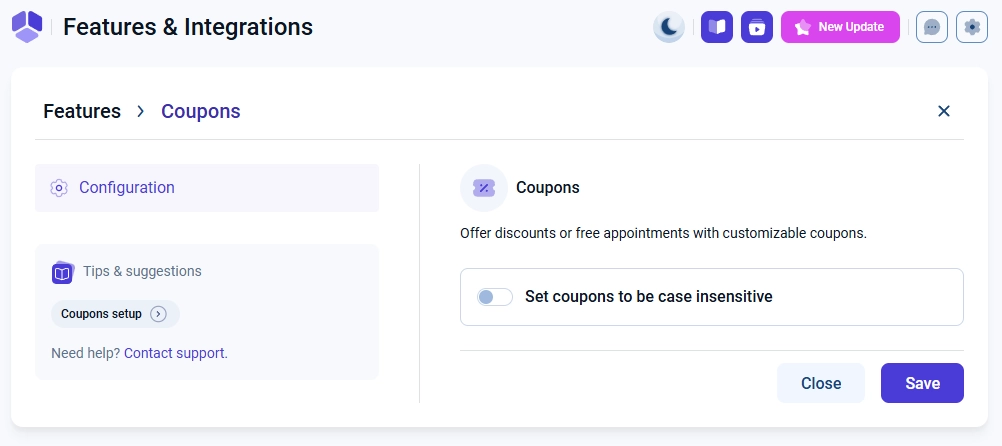Dismiss the panel with the X icon
Image resolution: width=1002 pixels, height=446 pixels.
(943, 111)
